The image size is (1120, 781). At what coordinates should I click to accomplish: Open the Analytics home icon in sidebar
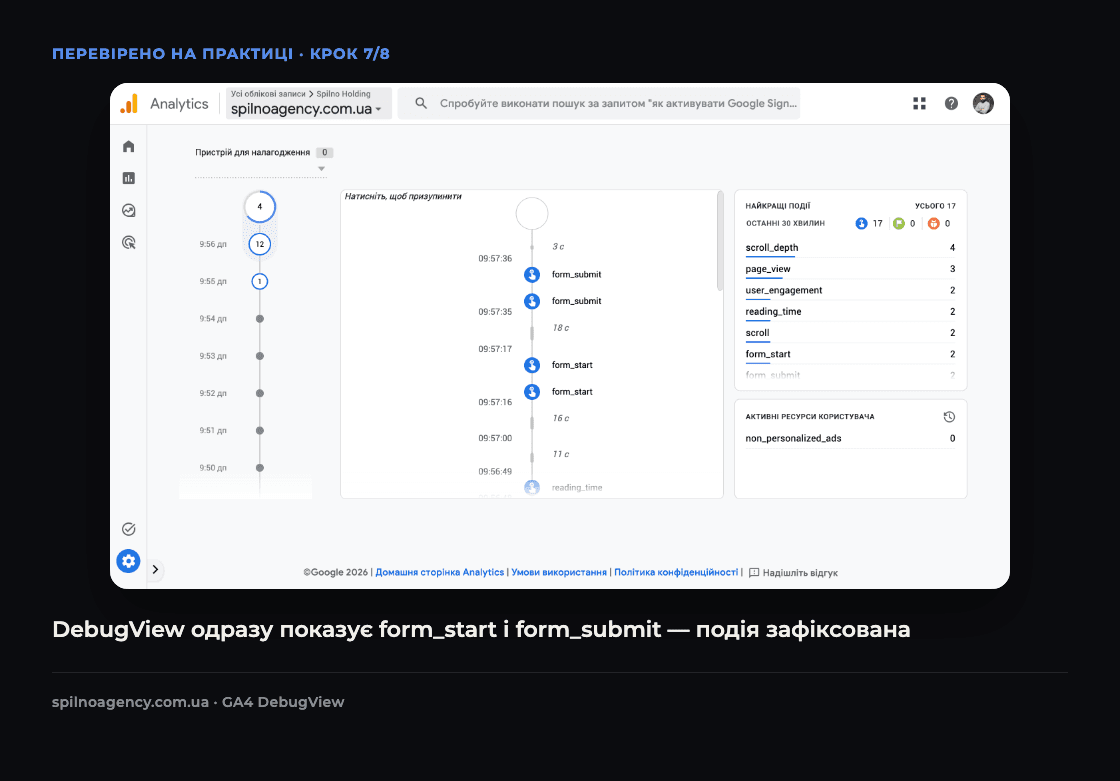coord(129,146)
